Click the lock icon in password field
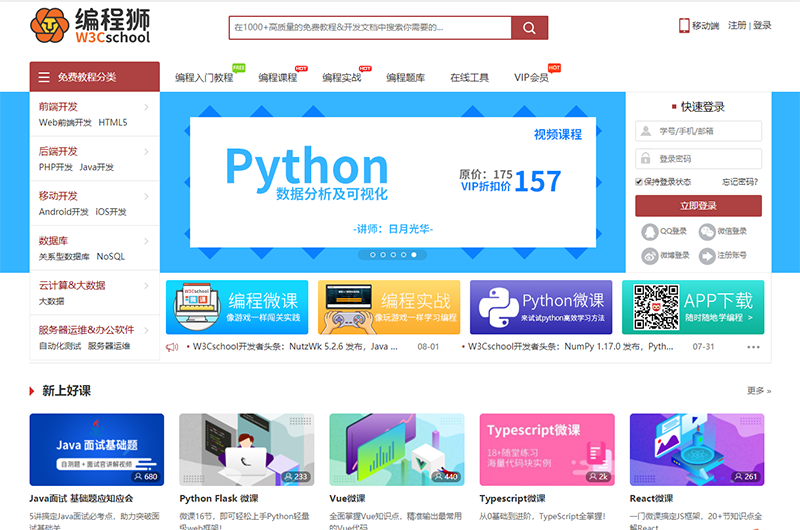The height and width of the screenshot is (530, 800). pyautogui.click(x=646, y=159)
